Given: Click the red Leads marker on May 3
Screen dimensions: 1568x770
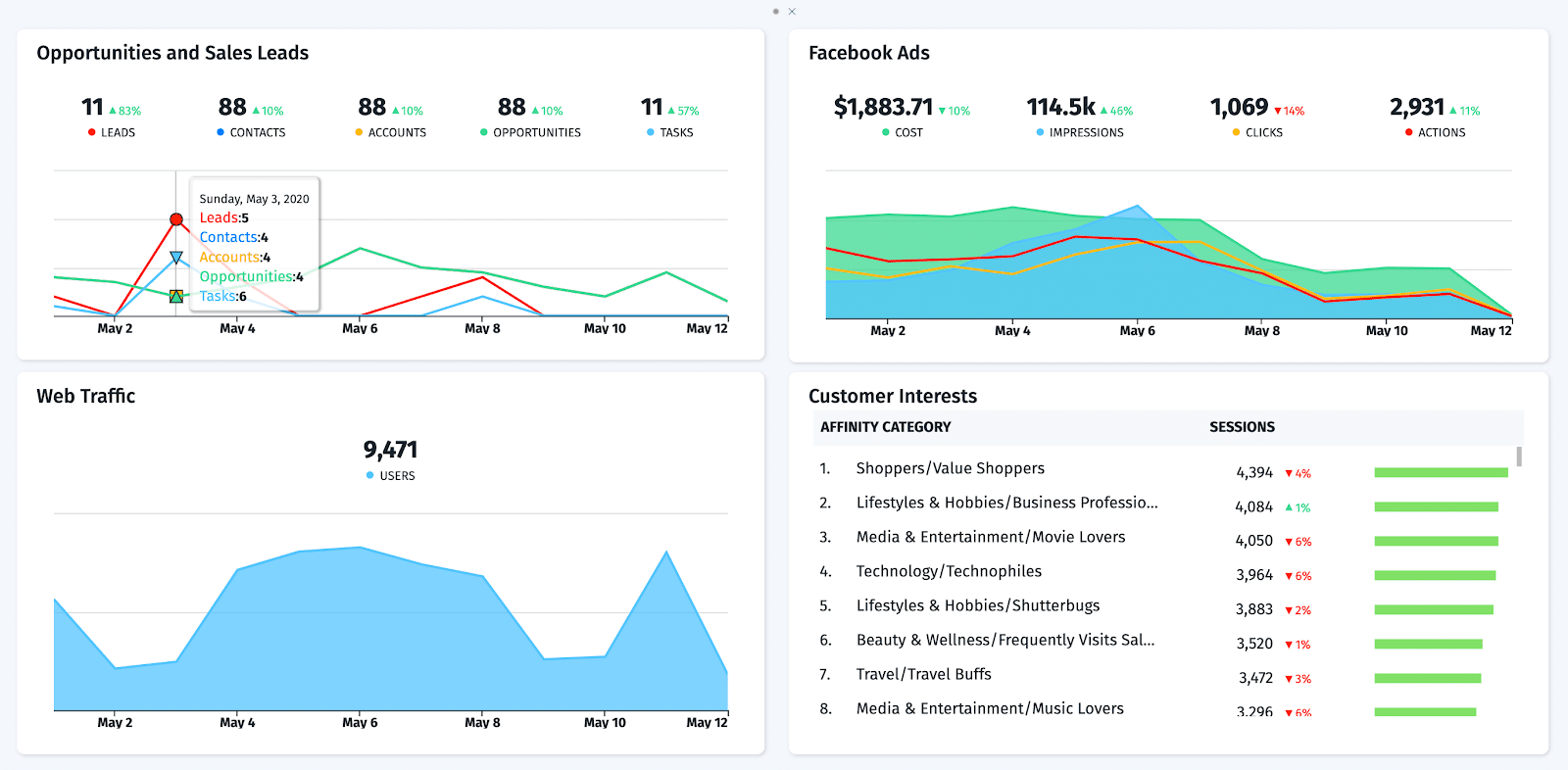Looking at the screenshot, I should pos(176,219).
